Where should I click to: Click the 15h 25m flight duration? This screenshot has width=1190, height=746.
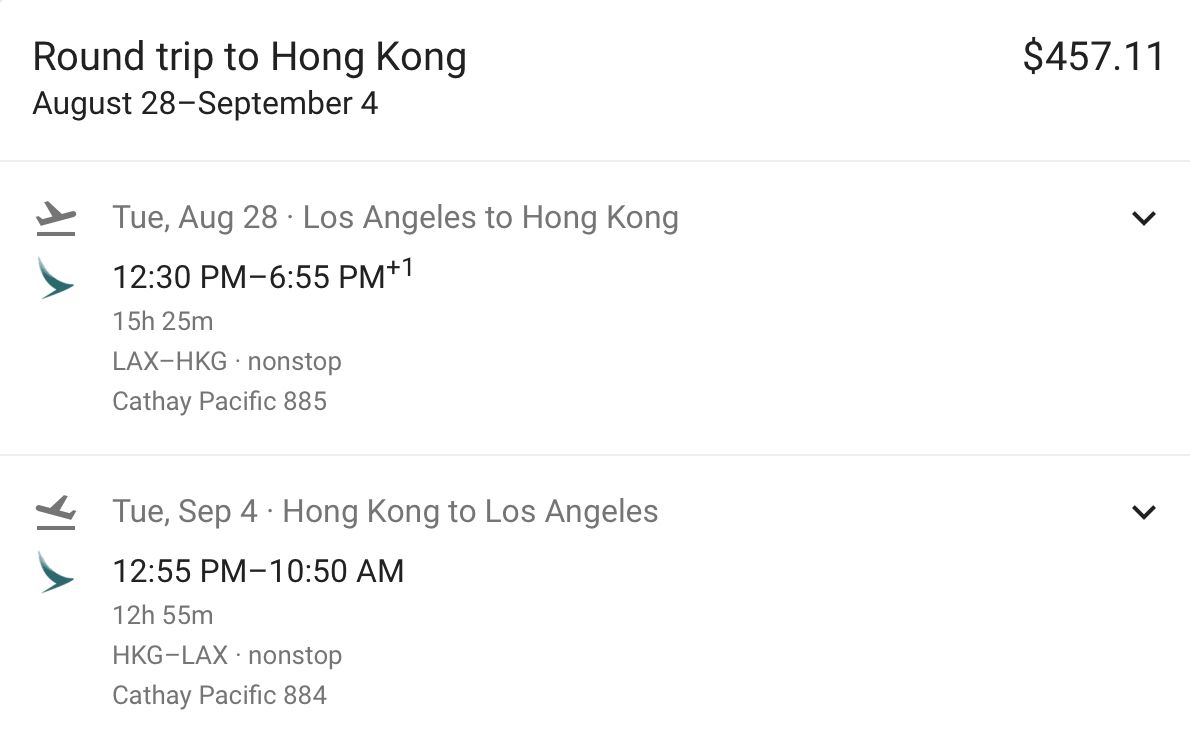(162, 322)
